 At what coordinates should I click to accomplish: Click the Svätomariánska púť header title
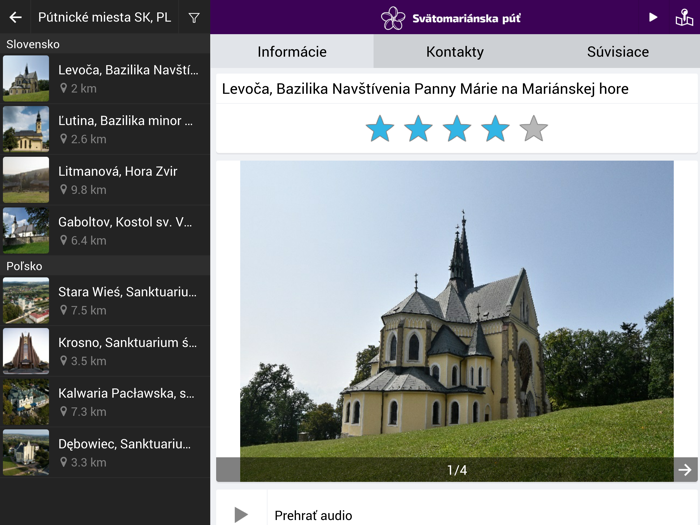(x=466, y=18)
